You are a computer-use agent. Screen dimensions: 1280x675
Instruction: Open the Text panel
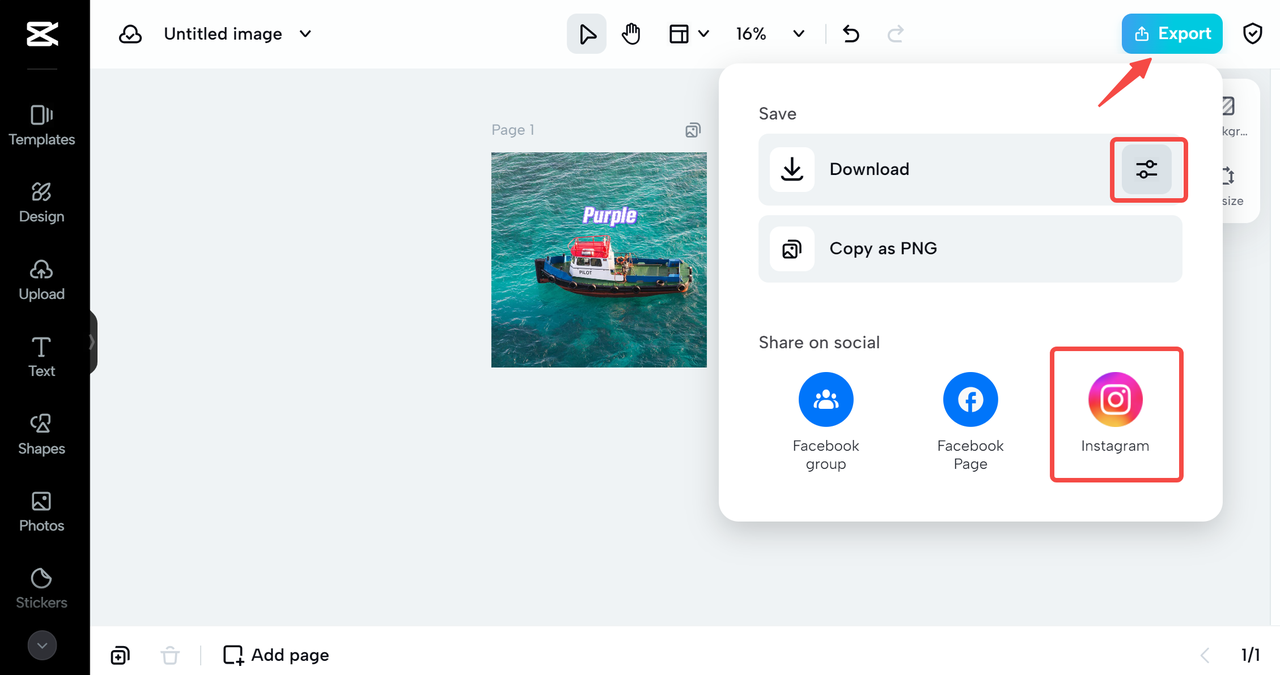click(42, 357)
